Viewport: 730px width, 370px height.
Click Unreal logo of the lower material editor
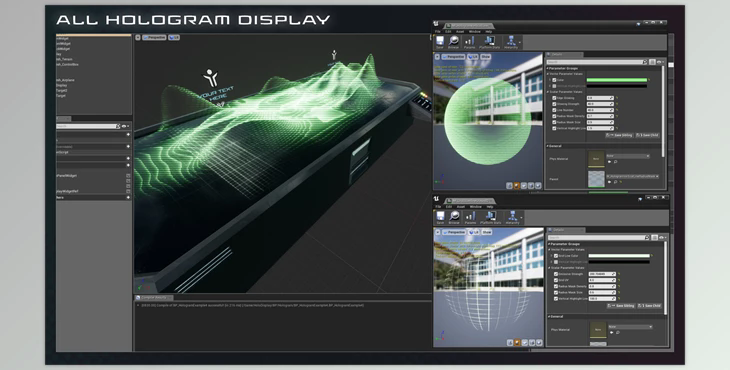point(436,199)
